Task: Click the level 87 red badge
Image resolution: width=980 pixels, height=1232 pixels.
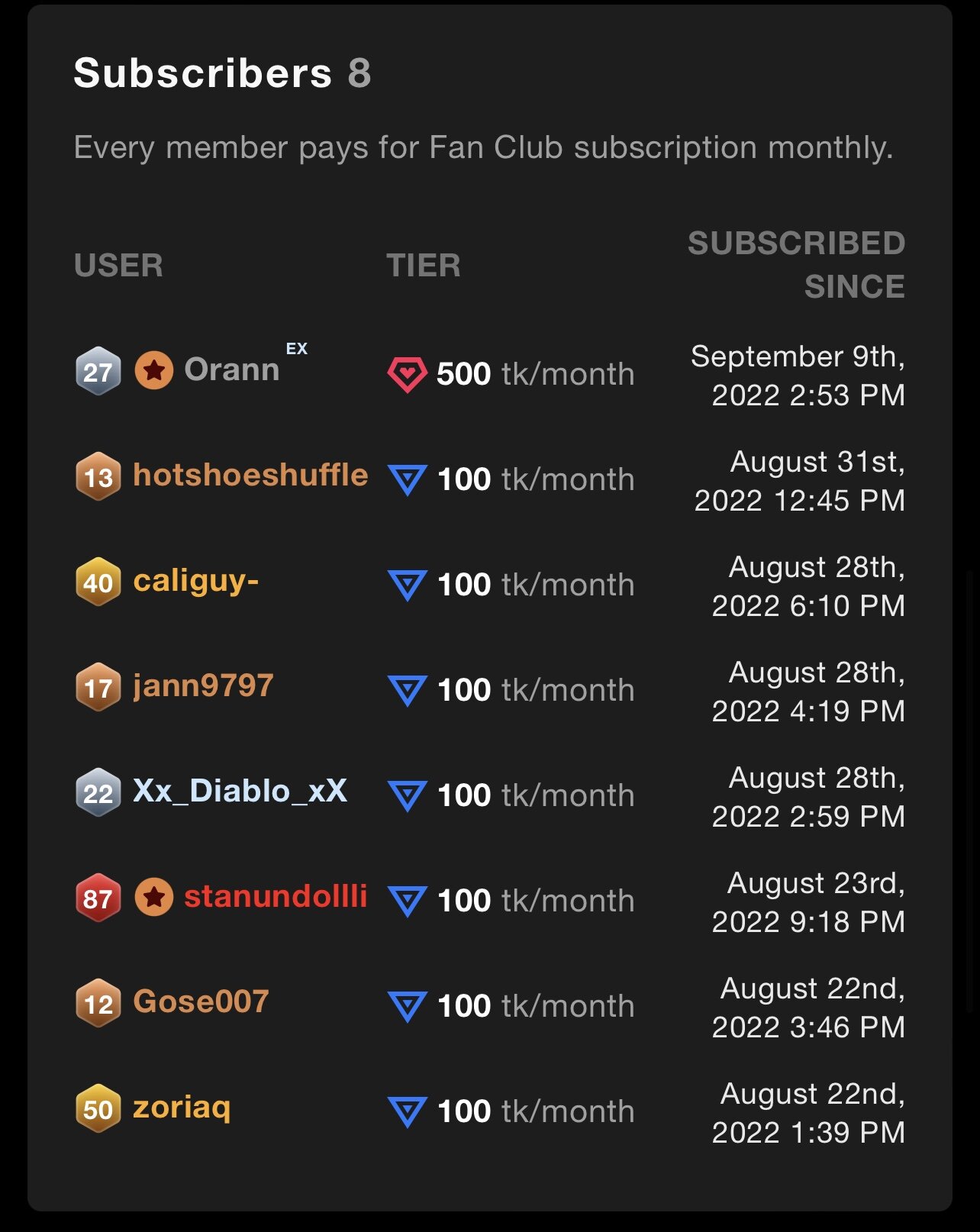Action: [98, 898]
